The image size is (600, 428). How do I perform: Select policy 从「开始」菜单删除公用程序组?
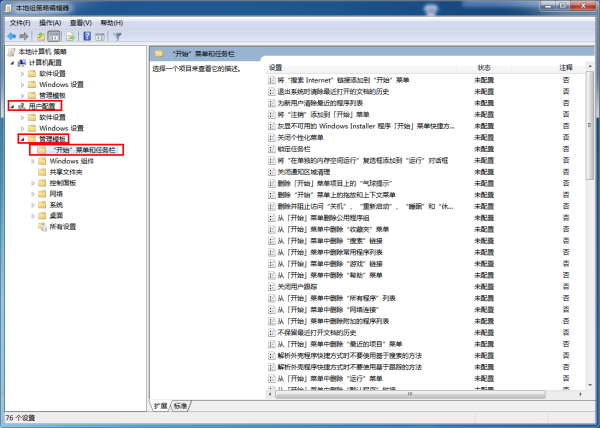coord(323,218)
